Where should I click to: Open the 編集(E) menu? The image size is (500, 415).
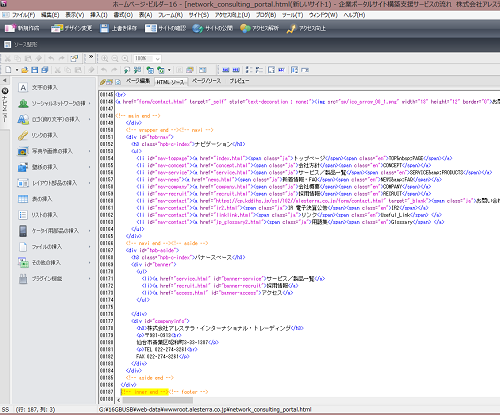(x=50, y=15)
